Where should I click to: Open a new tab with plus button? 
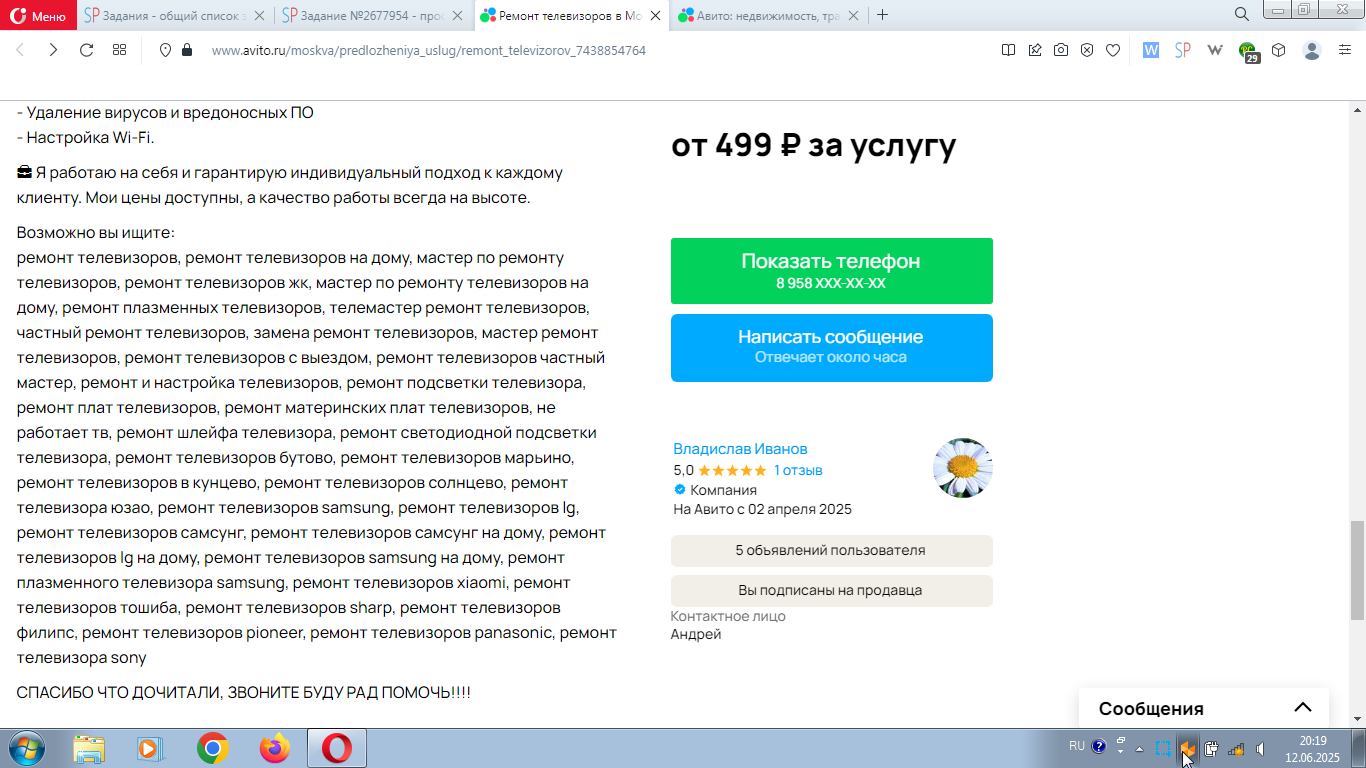(882, 15)
